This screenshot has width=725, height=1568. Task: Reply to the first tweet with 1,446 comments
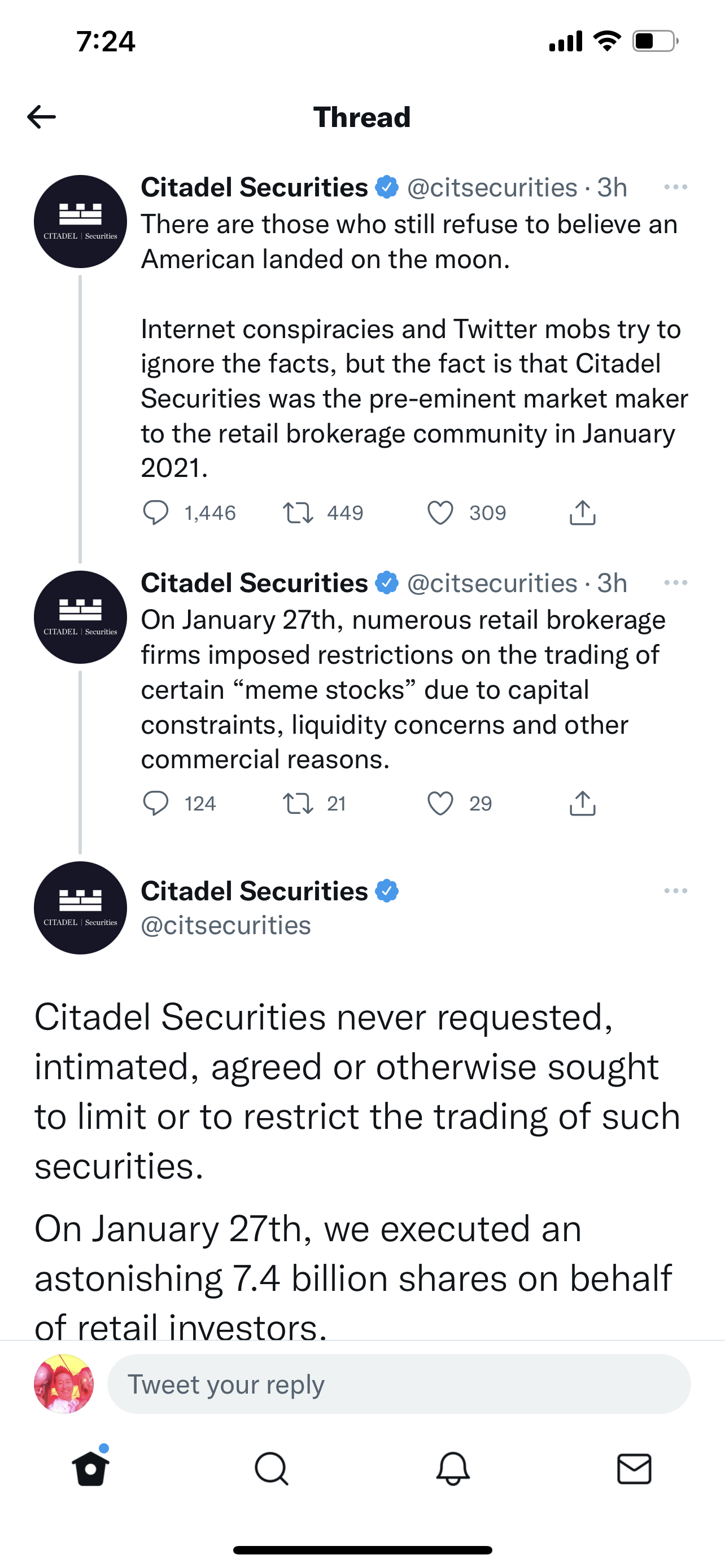click(x=156, y=513)
